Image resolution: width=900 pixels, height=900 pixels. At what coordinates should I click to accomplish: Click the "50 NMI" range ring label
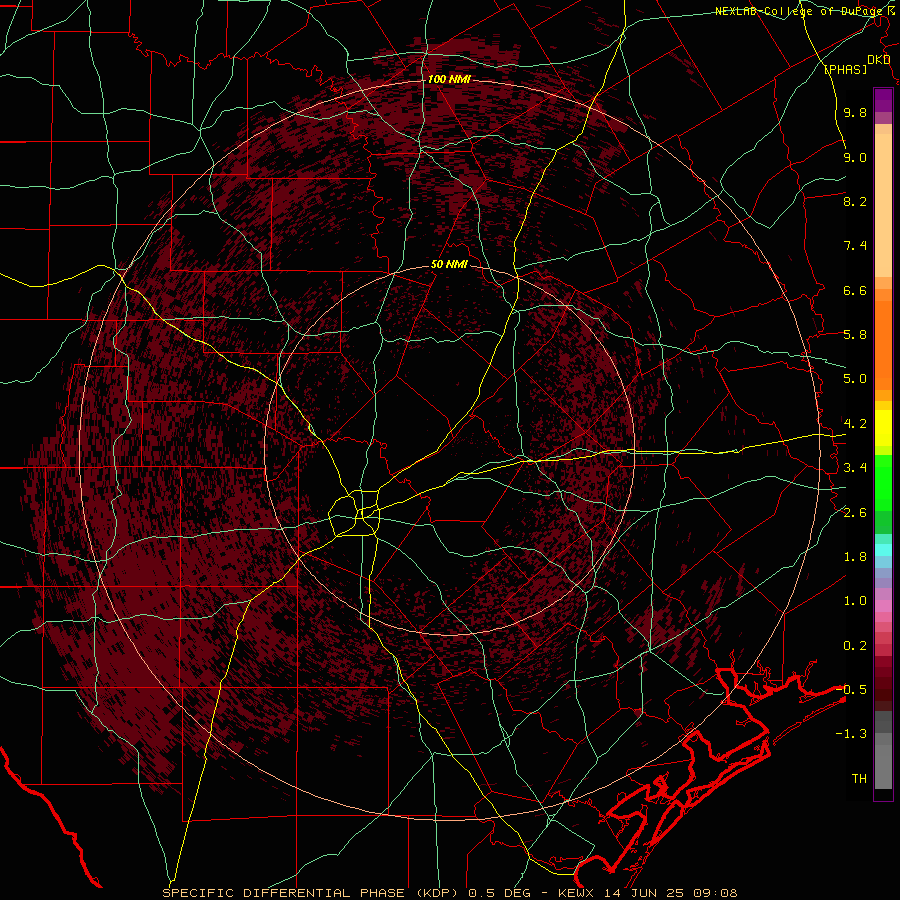pyautogui.click(x=449, y=265)
